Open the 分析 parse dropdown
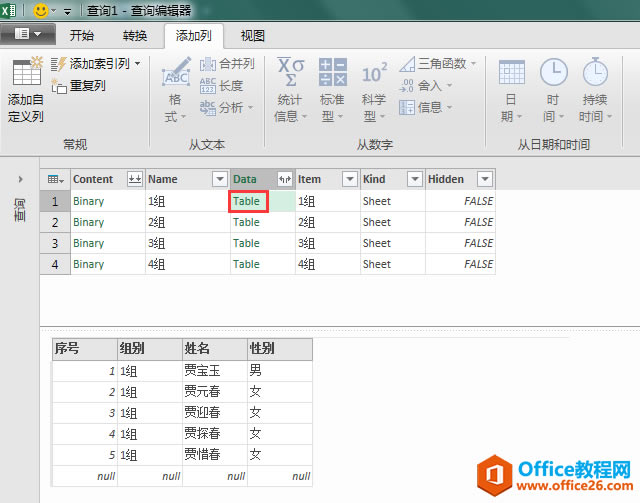The height and width of the screenshot is (503, 640). [x=227, y=108]
